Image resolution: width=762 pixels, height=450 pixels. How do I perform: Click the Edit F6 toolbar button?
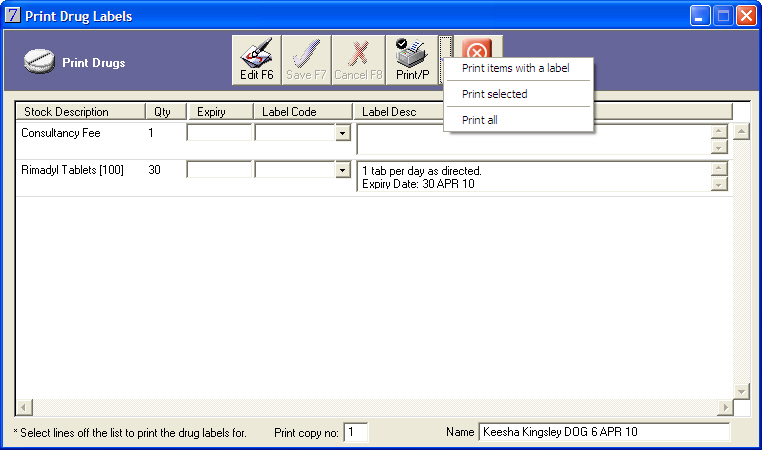tap(257, 60)
